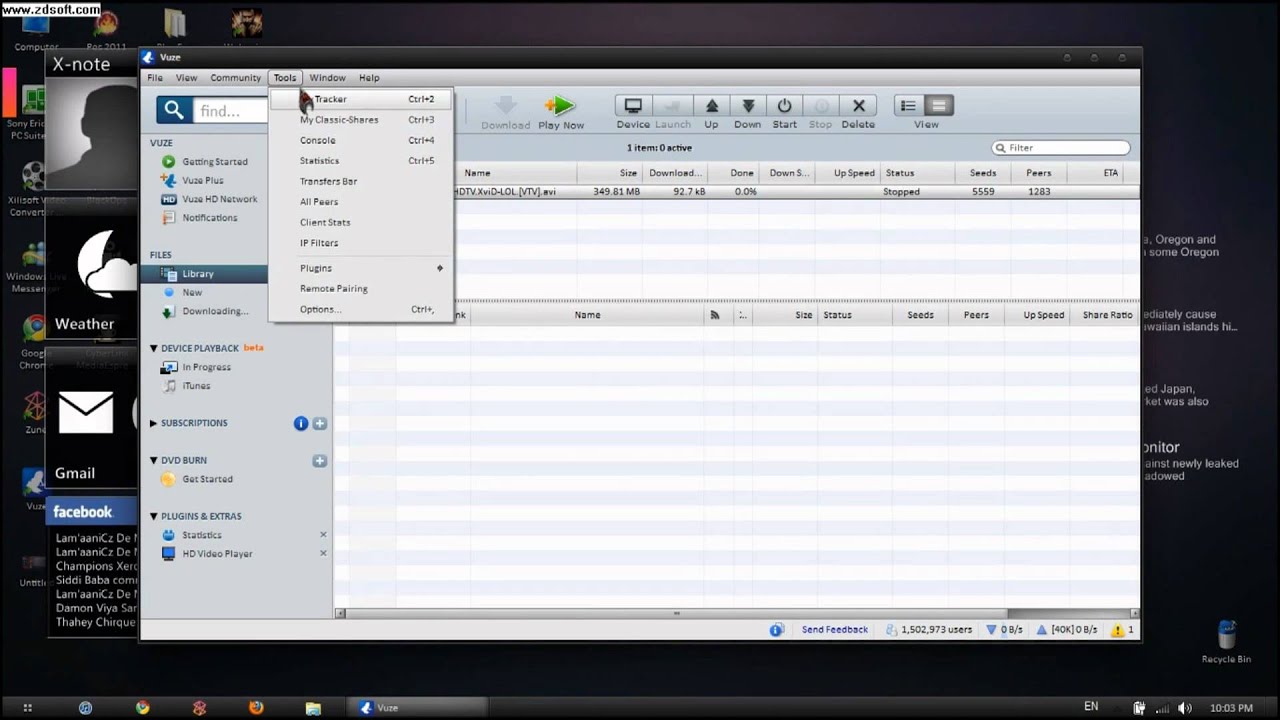Image resolution: width=1280 pixels, height=720 pixels.
Task: Open the Vuze HD Network section
Action: click(x=219, y=199)
